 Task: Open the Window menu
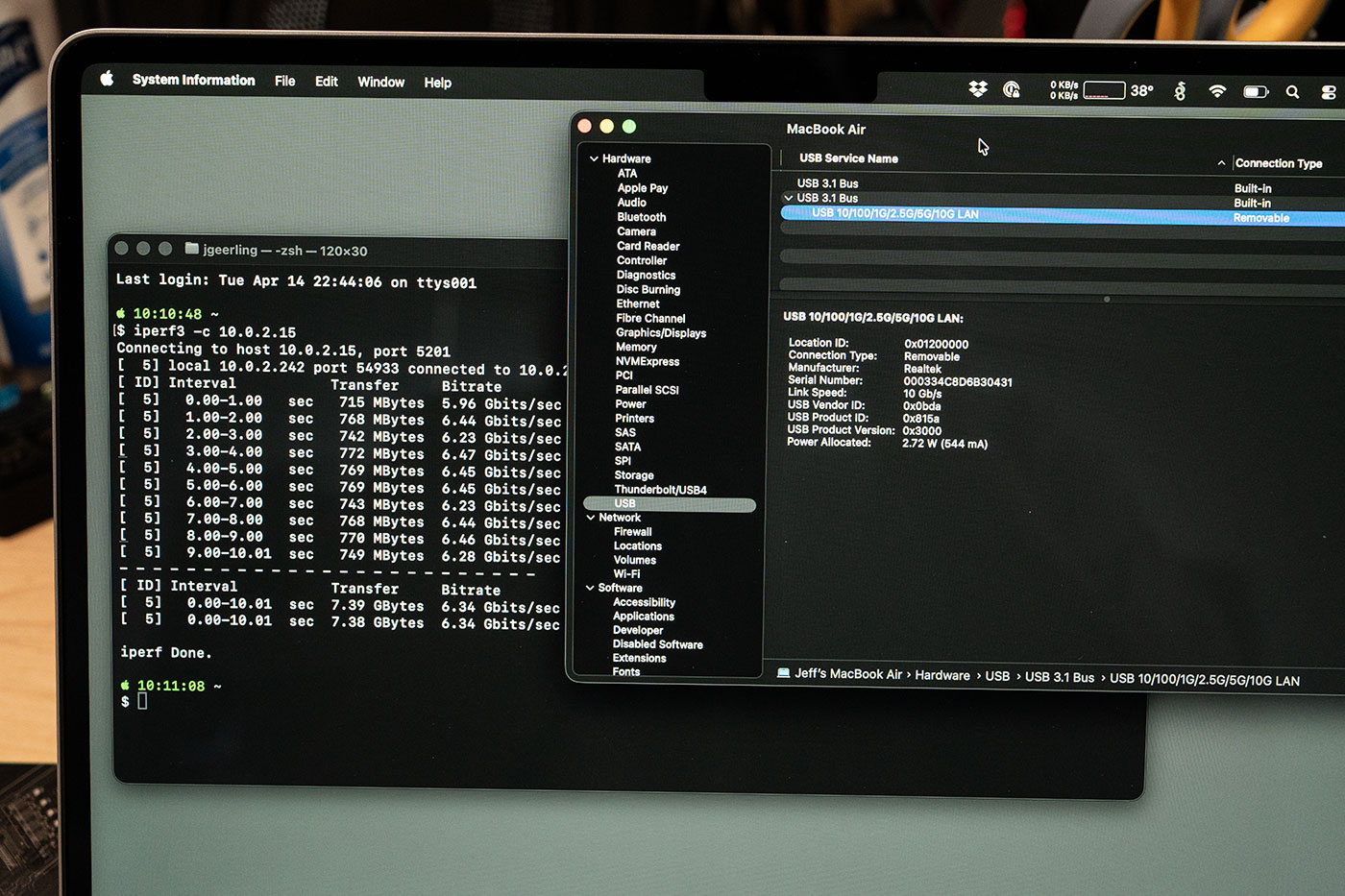(x=380, y=82)
